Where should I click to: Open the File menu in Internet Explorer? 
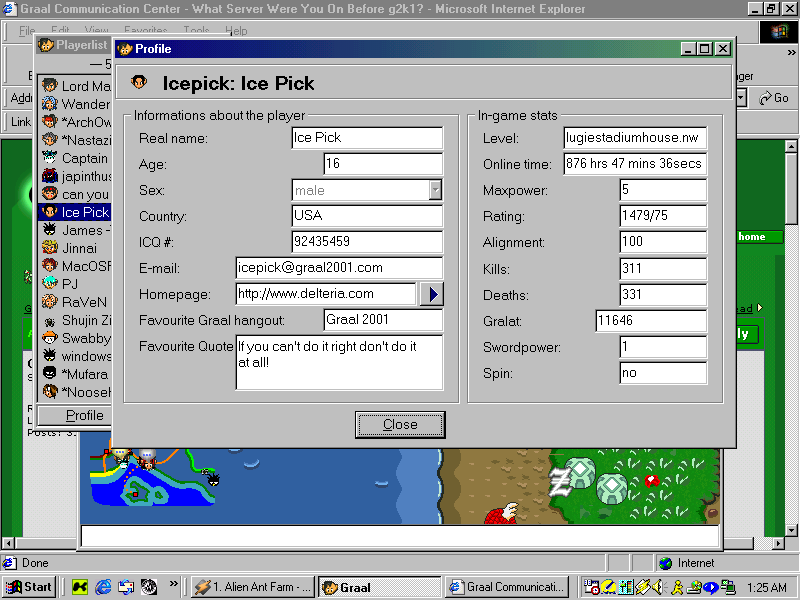pyautogui.click(x=27, y=31)
